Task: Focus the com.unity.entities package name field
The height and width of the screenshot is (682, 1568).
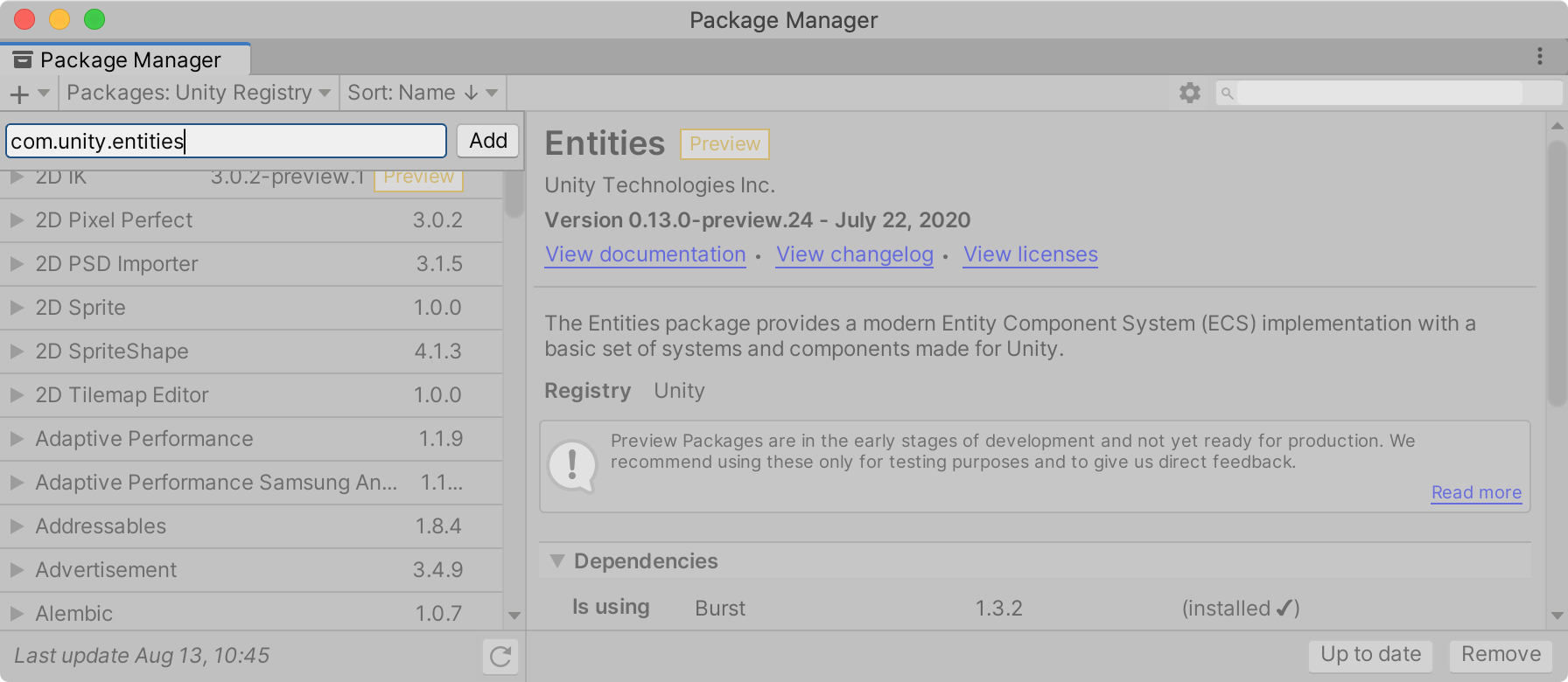Action: (x=226, y=141)
